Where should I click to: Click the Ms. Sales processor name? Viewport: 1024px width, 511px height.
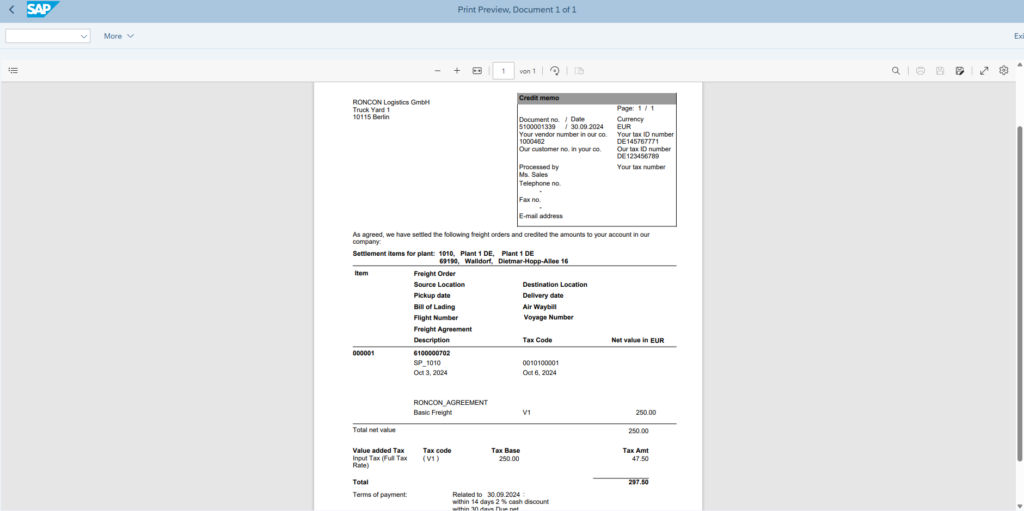[x=534, y=174]
